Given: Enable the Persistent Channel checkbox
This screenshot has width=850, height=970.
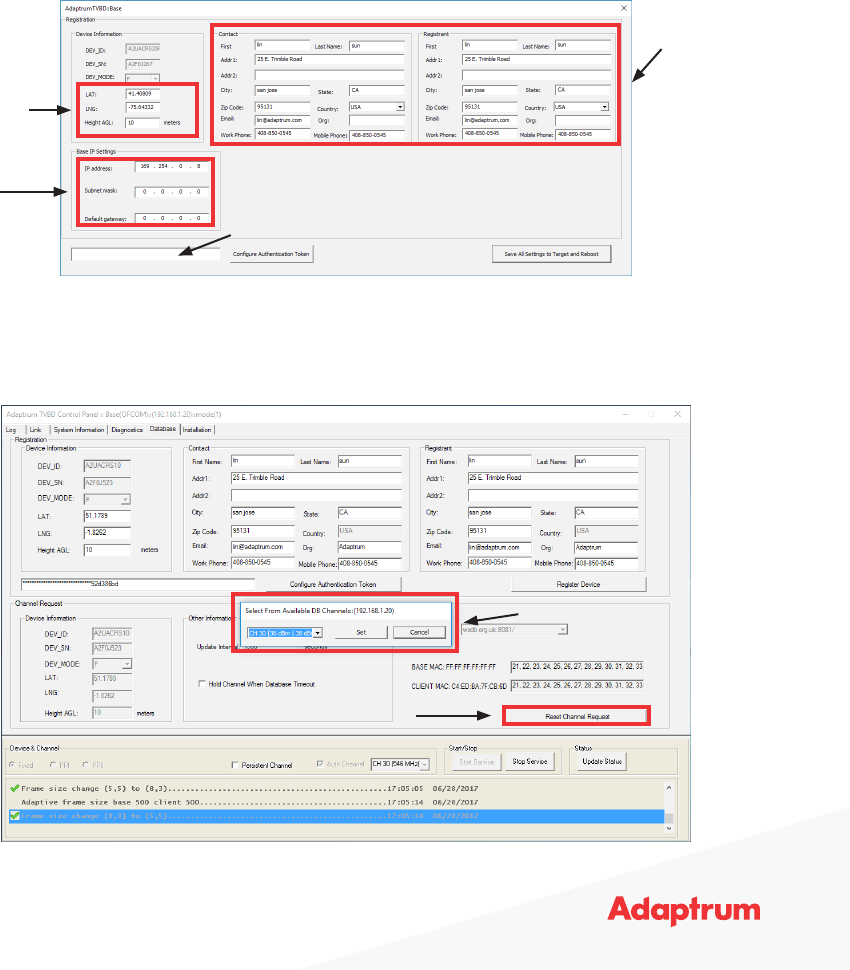Looking at the screenshot, I should click(x=234, y=765).
